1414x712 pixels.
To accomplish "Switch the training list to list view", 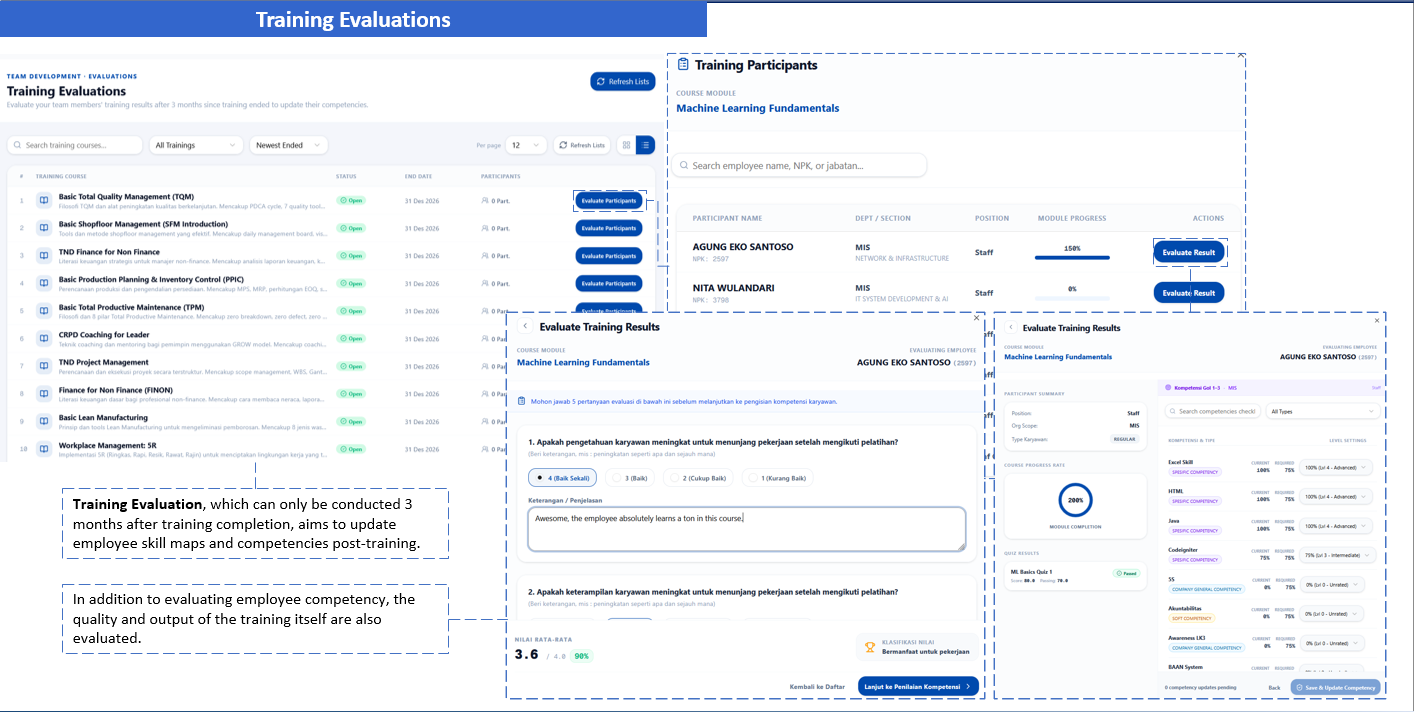I will (645, 145).
